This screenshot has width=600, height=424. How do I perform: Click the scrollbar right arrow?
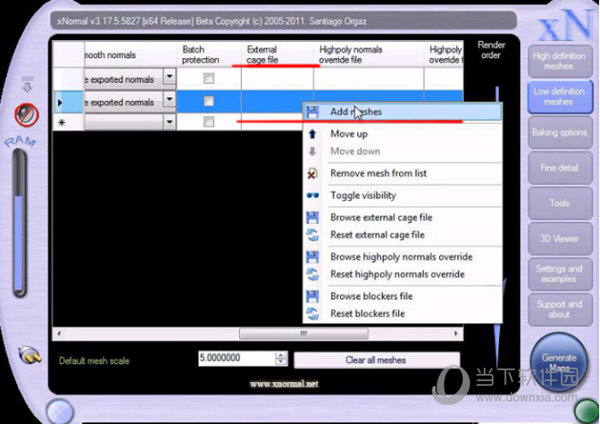[456, 333]
